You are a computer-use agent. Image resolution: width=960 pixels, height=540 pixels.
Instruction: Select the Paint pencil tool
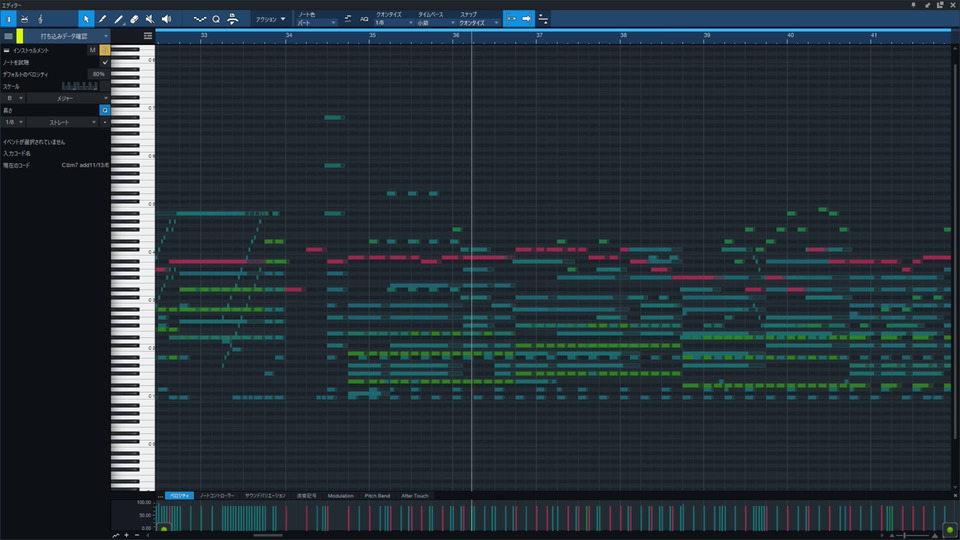tap(102, 19)
